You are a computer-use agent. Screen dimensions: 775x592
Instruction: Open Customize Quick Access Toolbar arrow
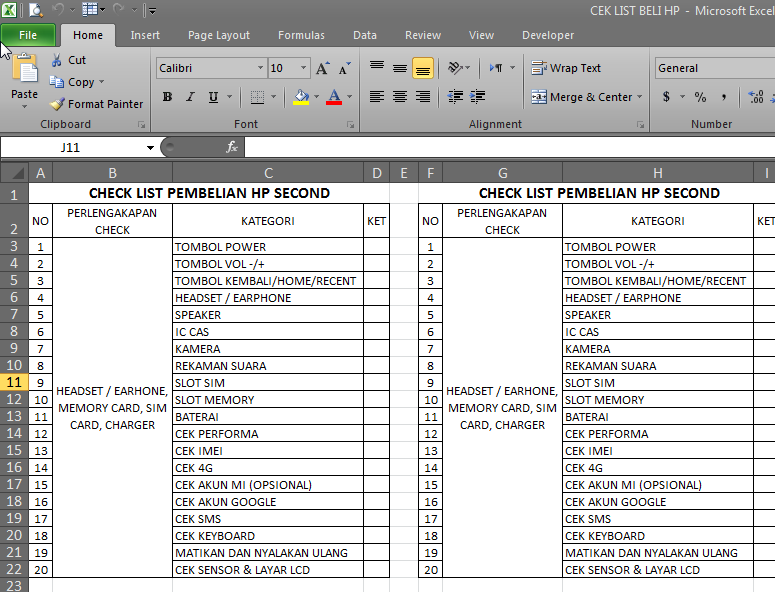point(151,11)
